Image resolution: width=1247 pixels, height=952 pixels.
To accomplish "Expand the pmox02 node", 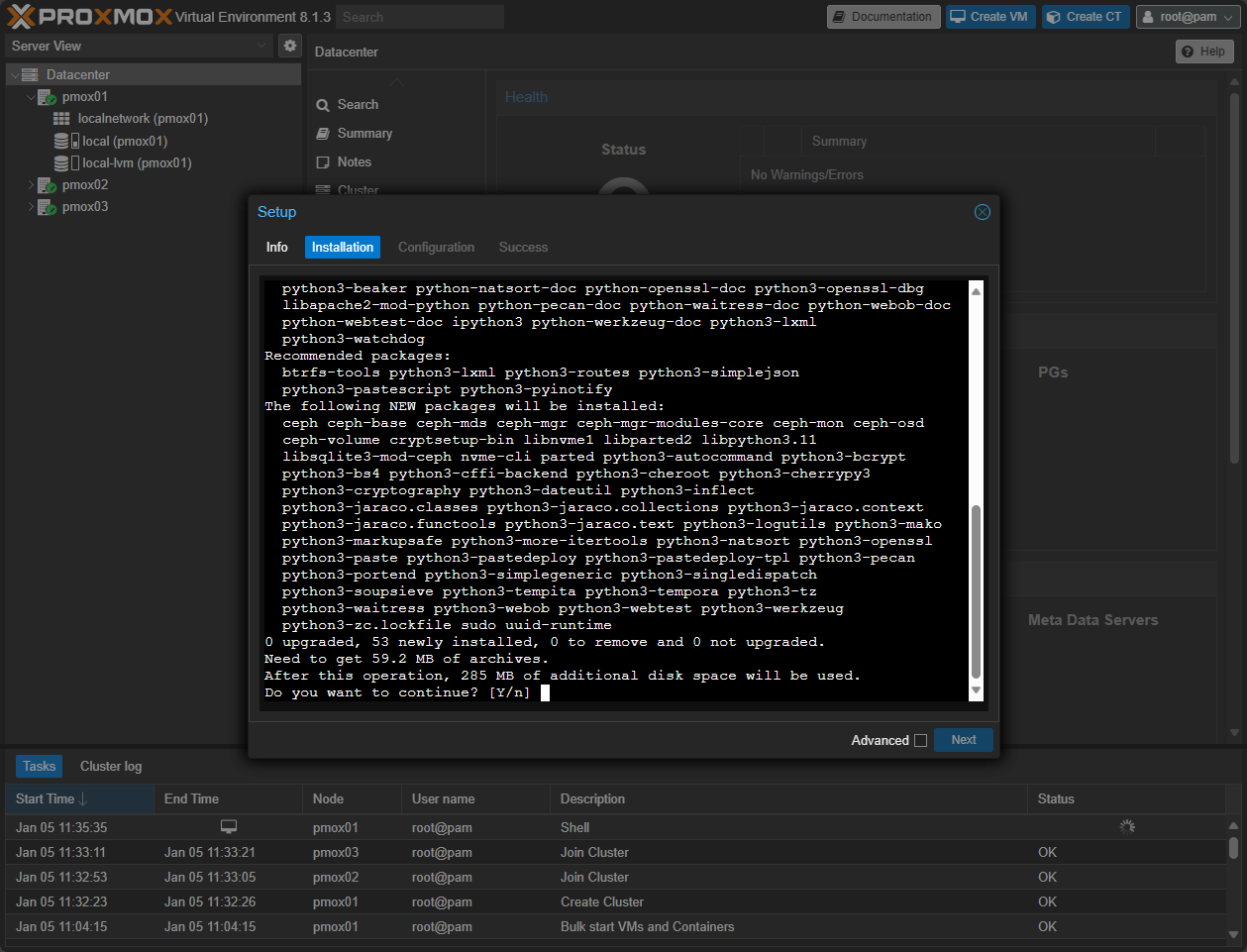I will coord(31,185).
